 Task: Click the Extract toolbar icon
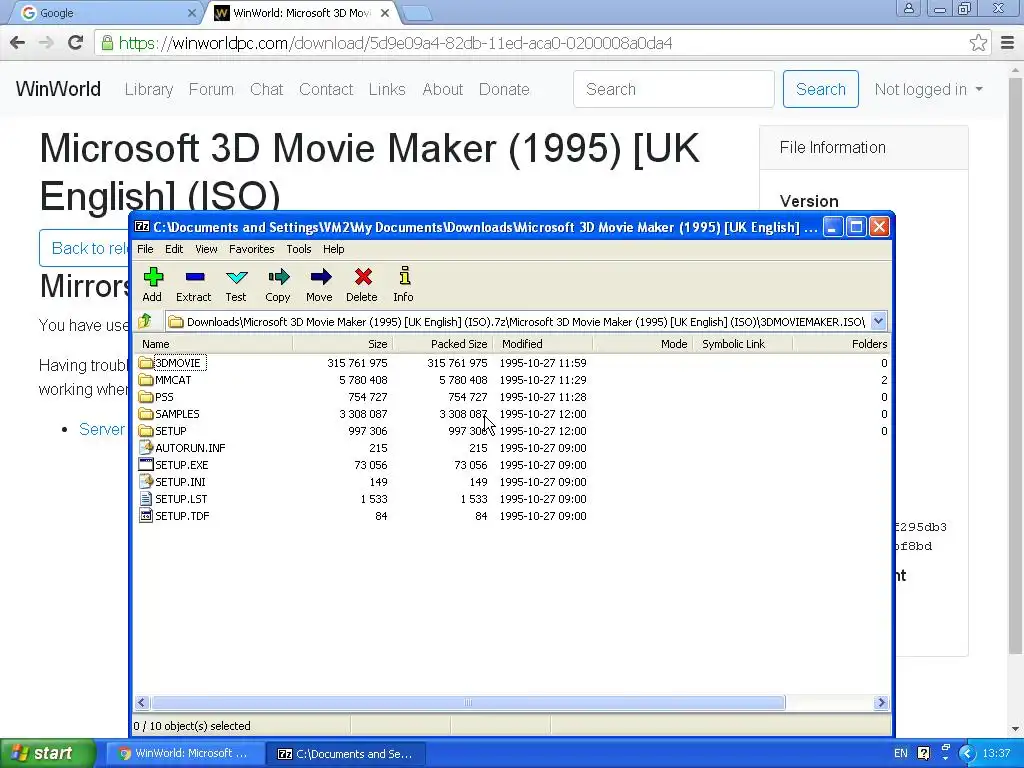[x=195, y=277]
